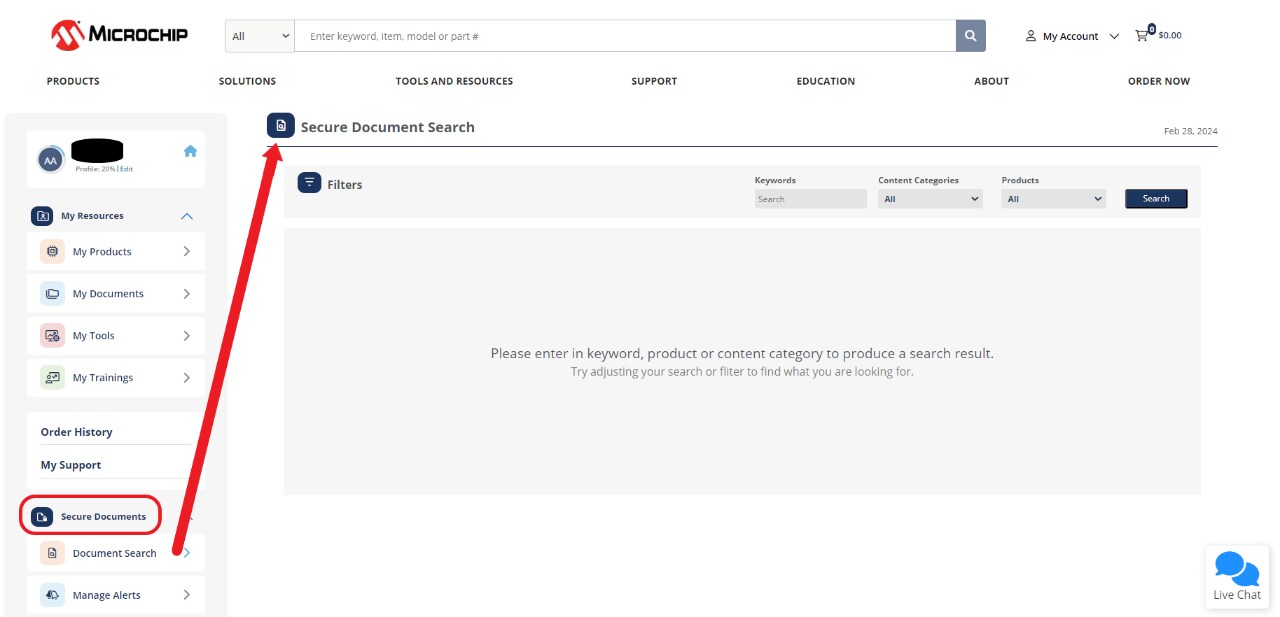The height and width of the screenshot is (617, 1280).
Task: Select the My Products icon
Action: 52,251
